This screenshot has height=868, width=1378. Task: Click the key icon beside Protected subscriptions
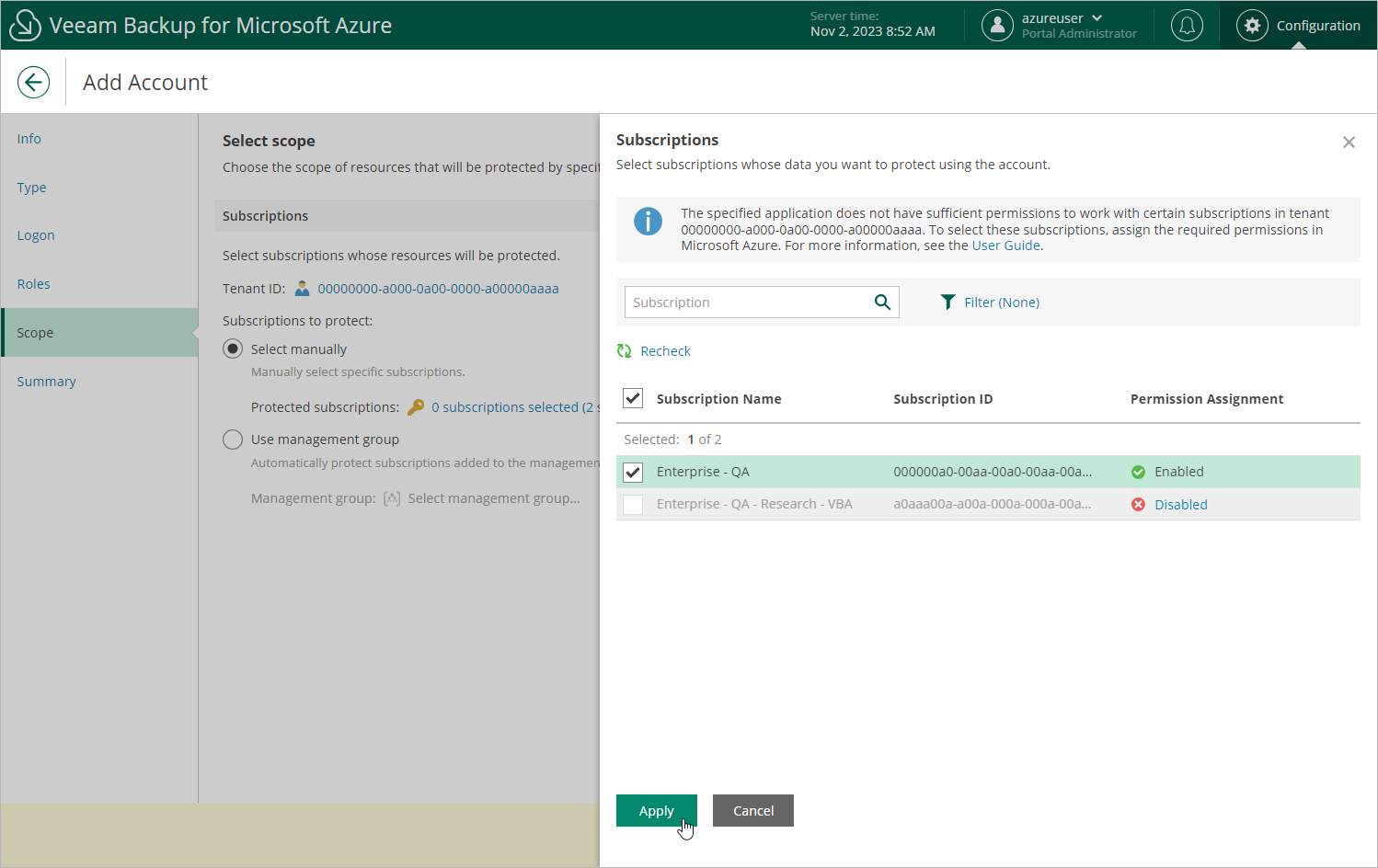pyautogui.click(x=416, y=406)
